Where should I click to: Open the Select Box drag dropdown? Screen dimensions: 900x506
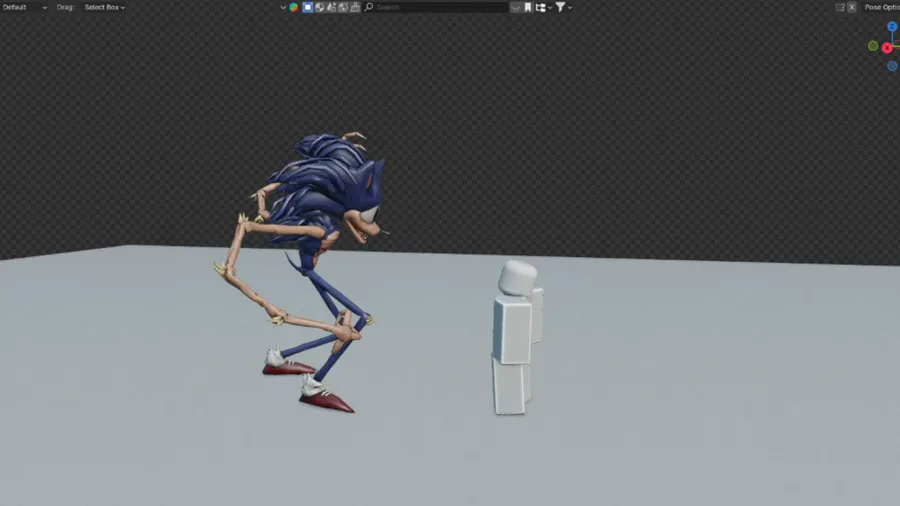[104, 7]
